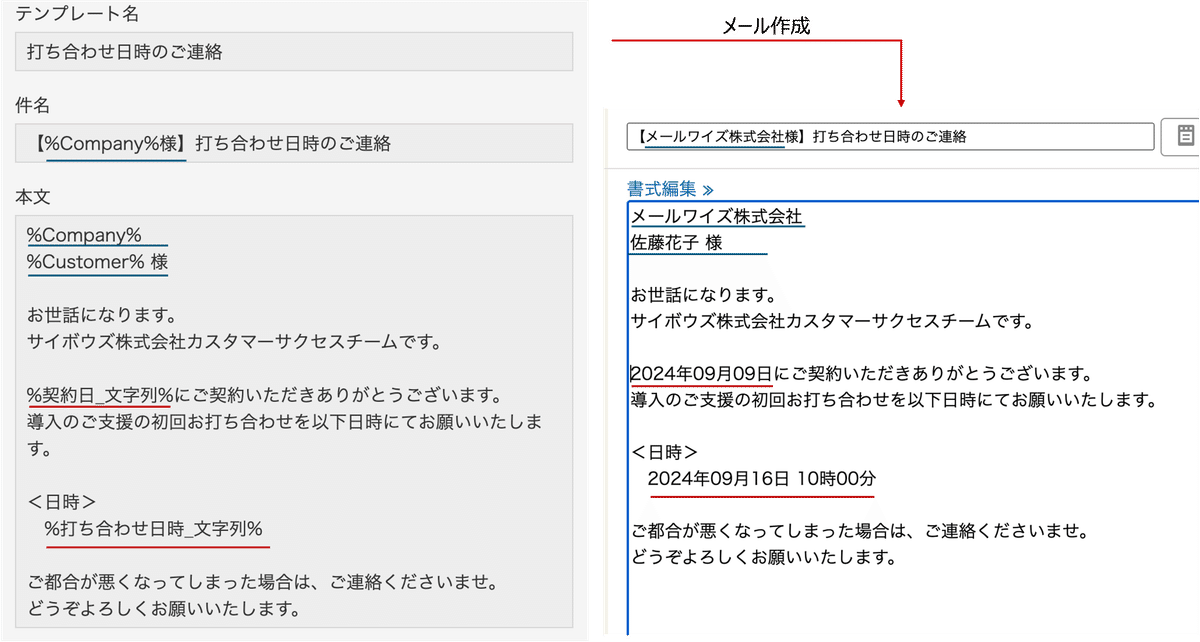Select the underlined company name メールワイズ株式会社
This screenshot has height=642, width=1200.
click(715, 216)
